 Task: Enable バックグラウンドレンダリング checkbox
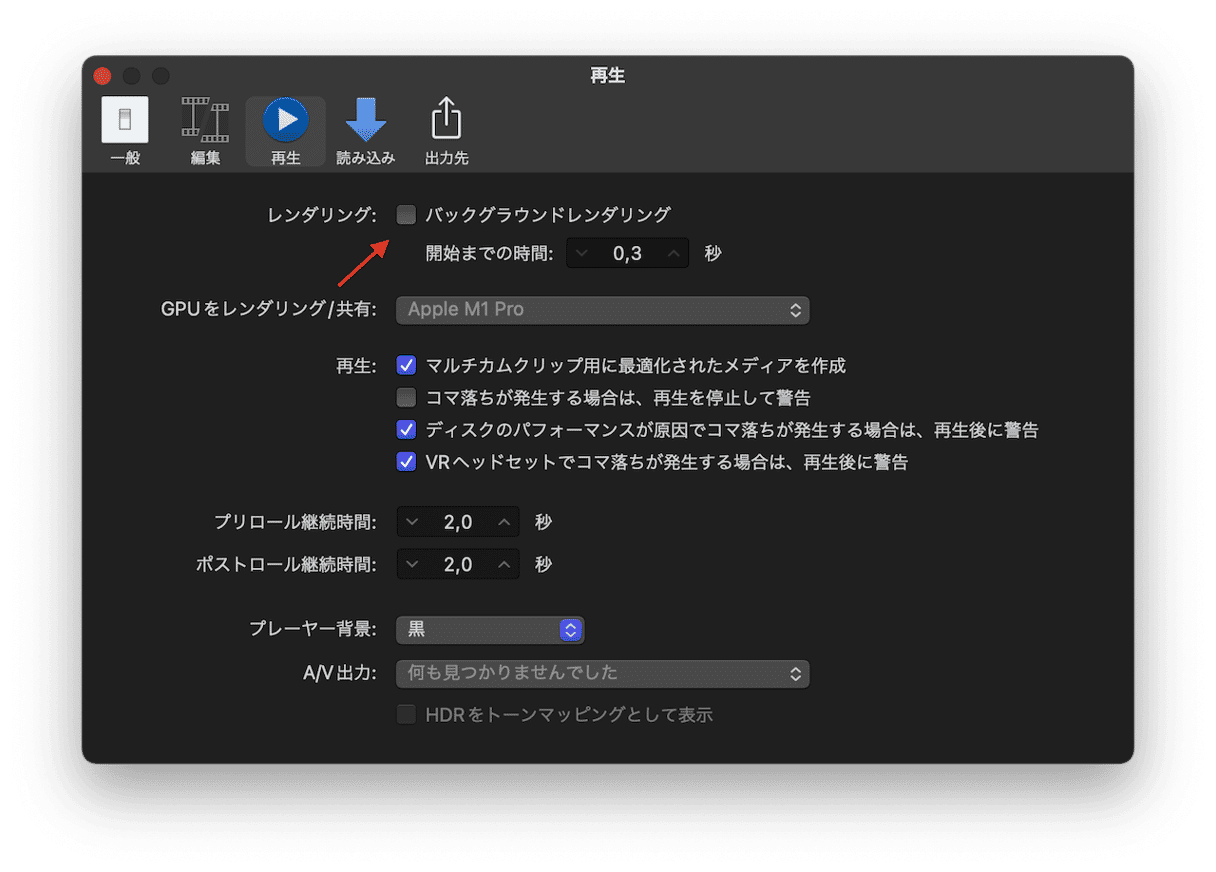(406, 214)
